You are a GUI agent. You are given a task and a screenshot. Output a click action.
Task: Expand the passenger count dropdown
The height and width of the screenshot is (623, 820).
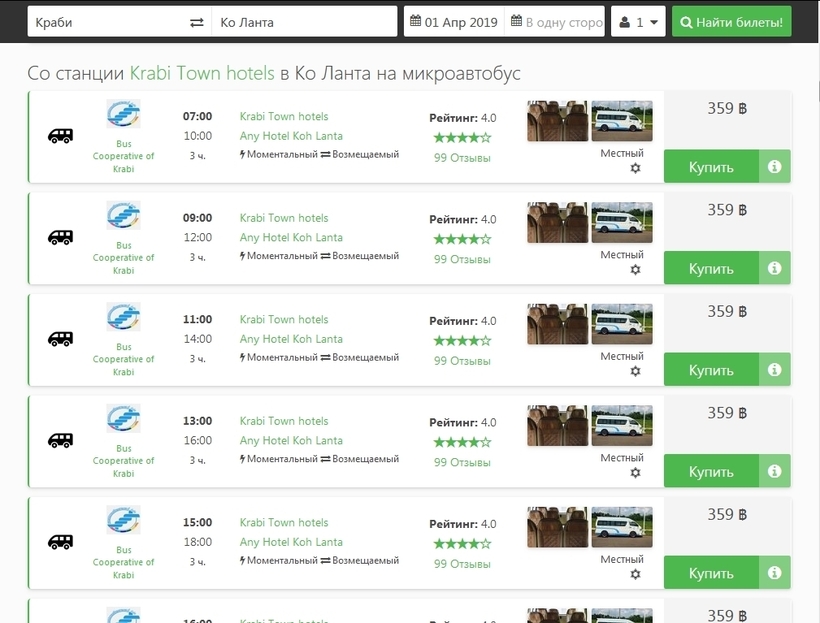(638, 22)
